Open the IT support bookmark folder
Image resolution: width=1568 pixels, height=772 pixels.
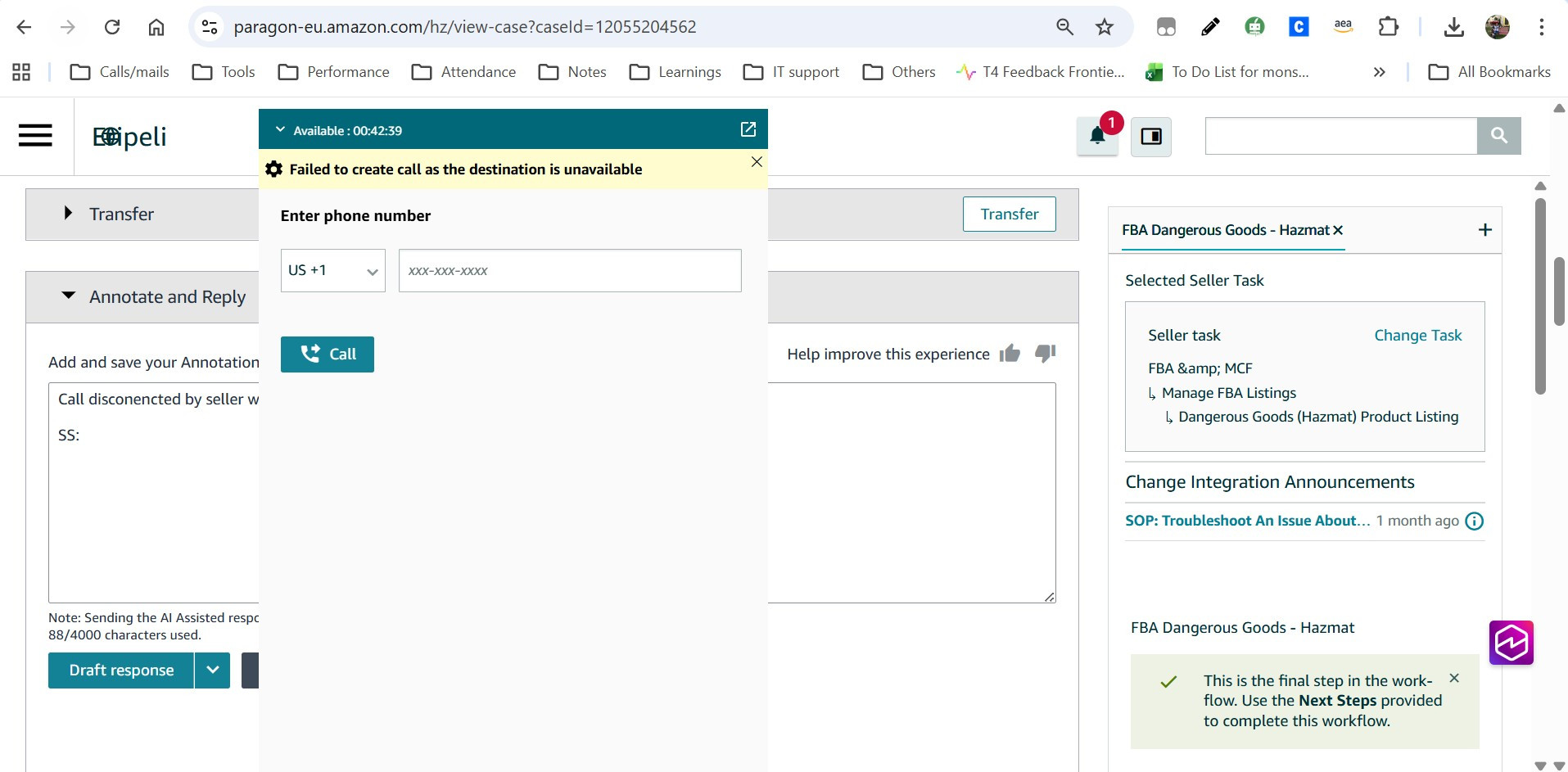point(791,72)
